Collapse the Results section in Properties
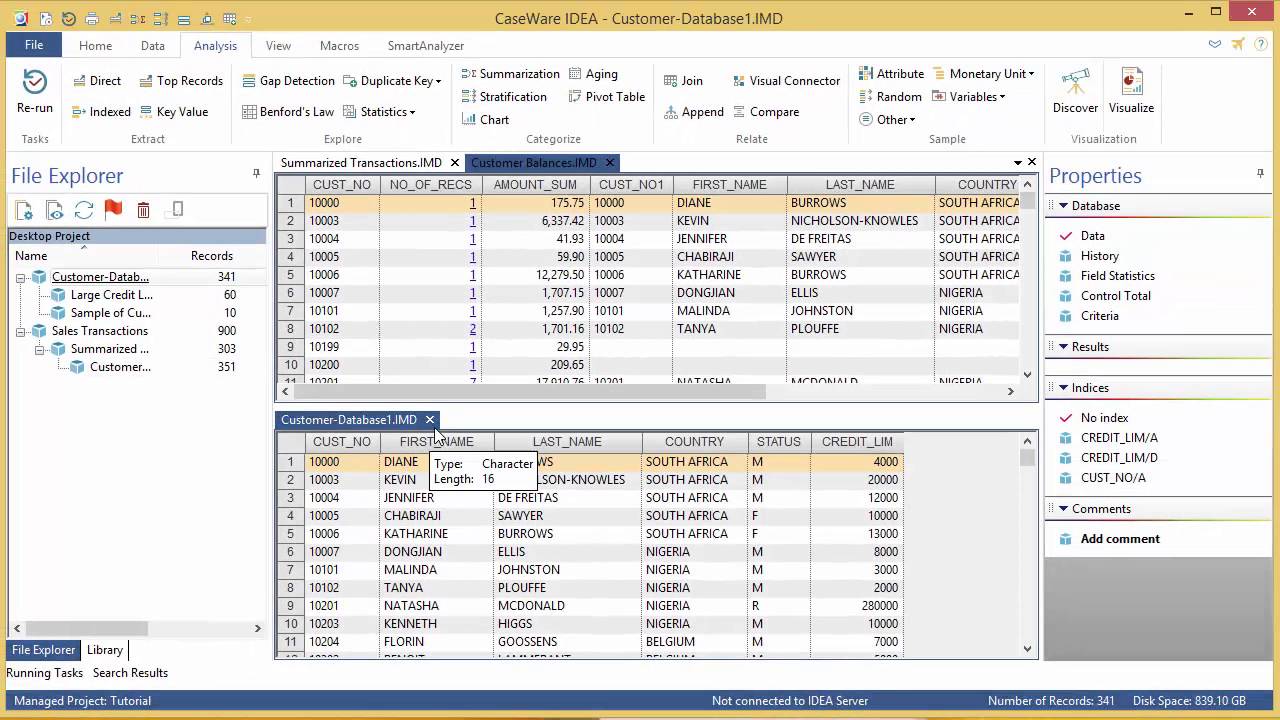The image size is (1280, 720). click(1063, 347)
